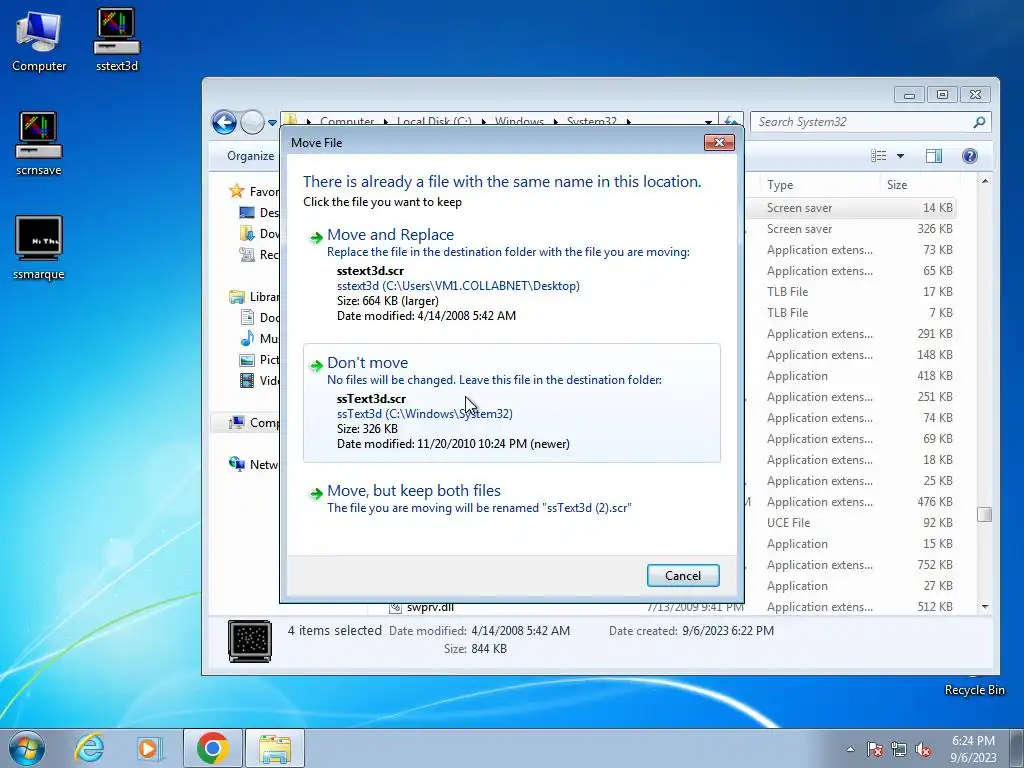Open Downloads folder icon in Favorites
This screenshot has height=768, width=1024.
(247, 233)
